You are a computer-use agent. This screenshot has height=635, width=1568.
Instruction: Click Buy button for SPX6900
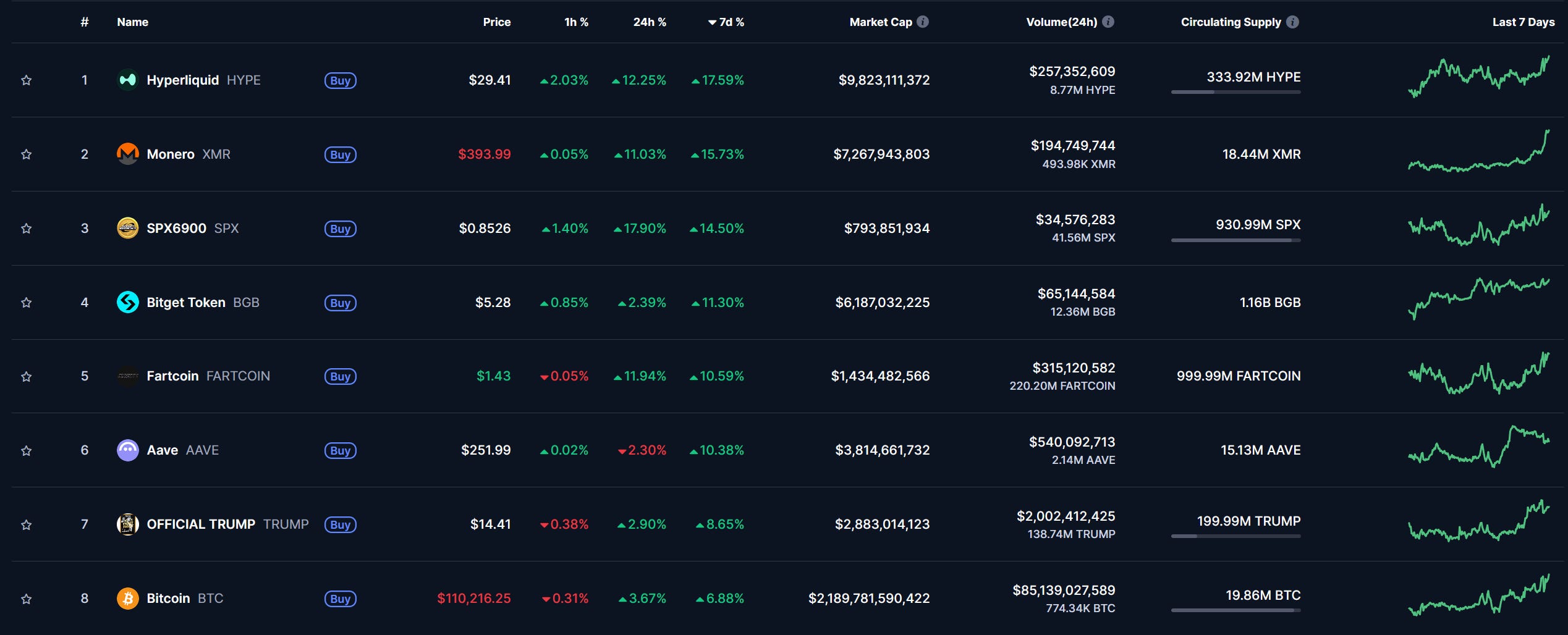pyautogui.click(x=341, y=229)
